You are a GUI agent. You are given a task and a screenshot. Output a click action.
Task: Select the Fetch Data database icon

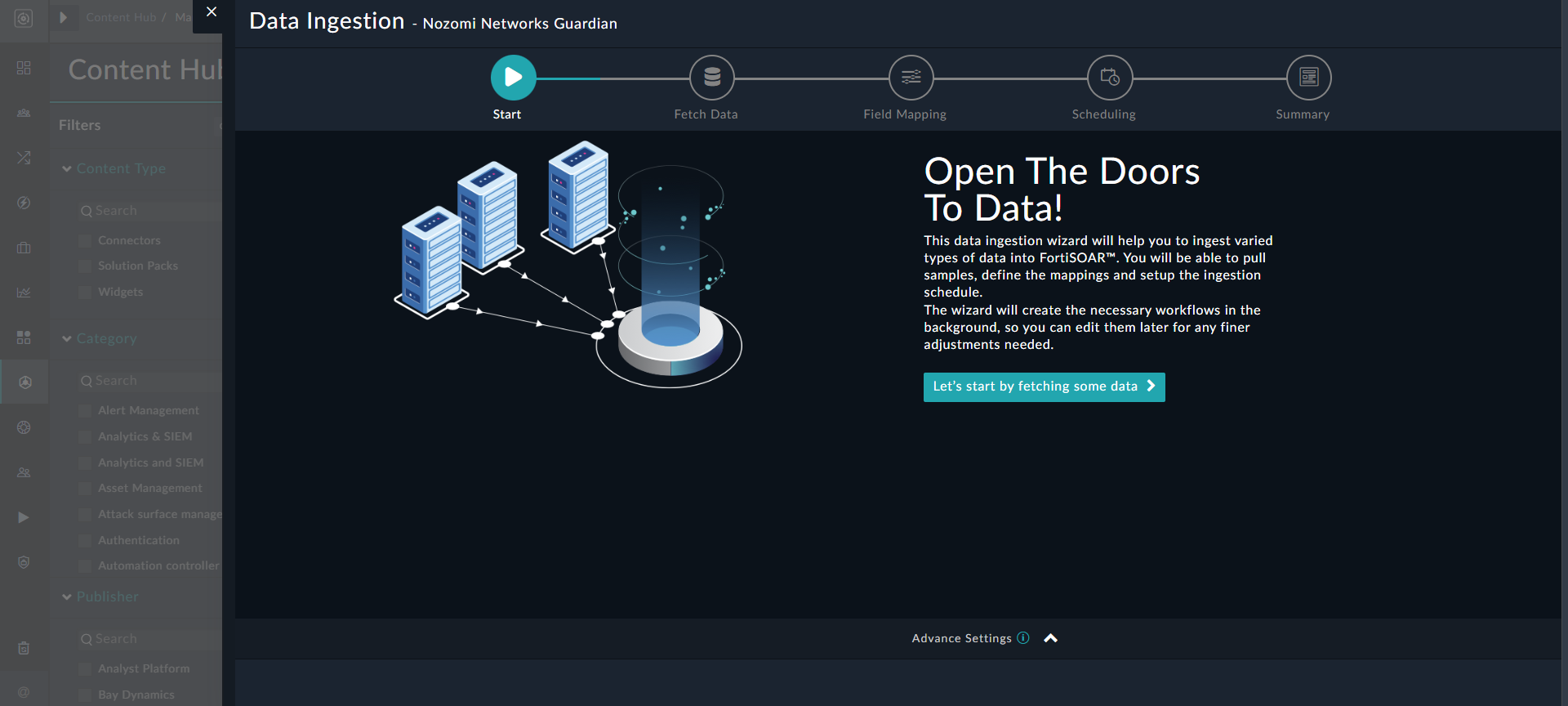pos(711,78)
